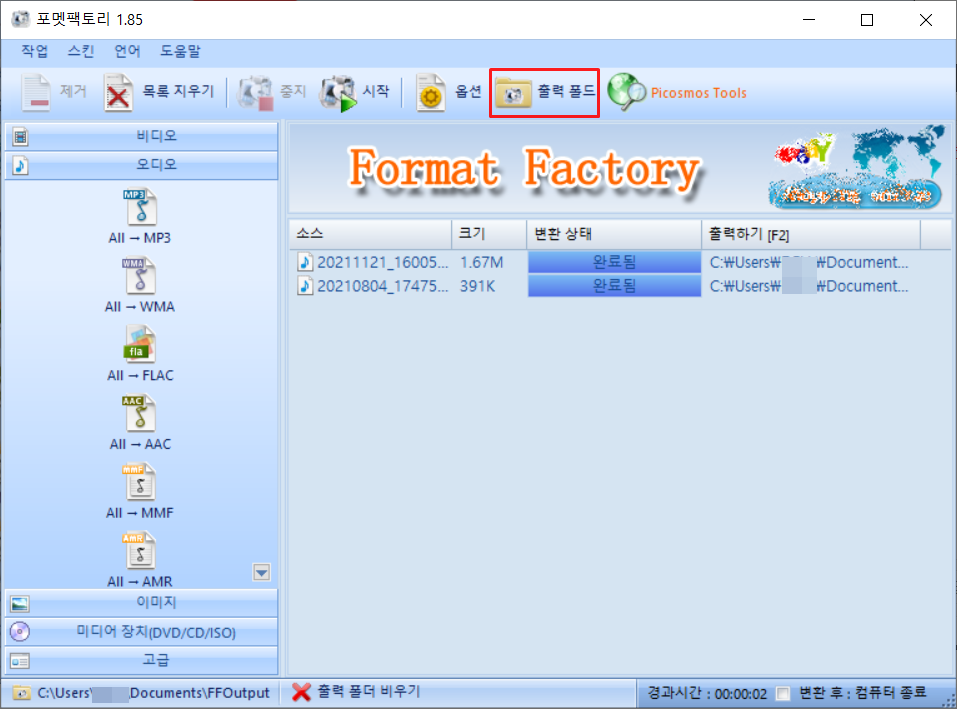Click the video film strip icon
Image resolution: width=957 pixels, height=709 pixels.
click(20, 137)
